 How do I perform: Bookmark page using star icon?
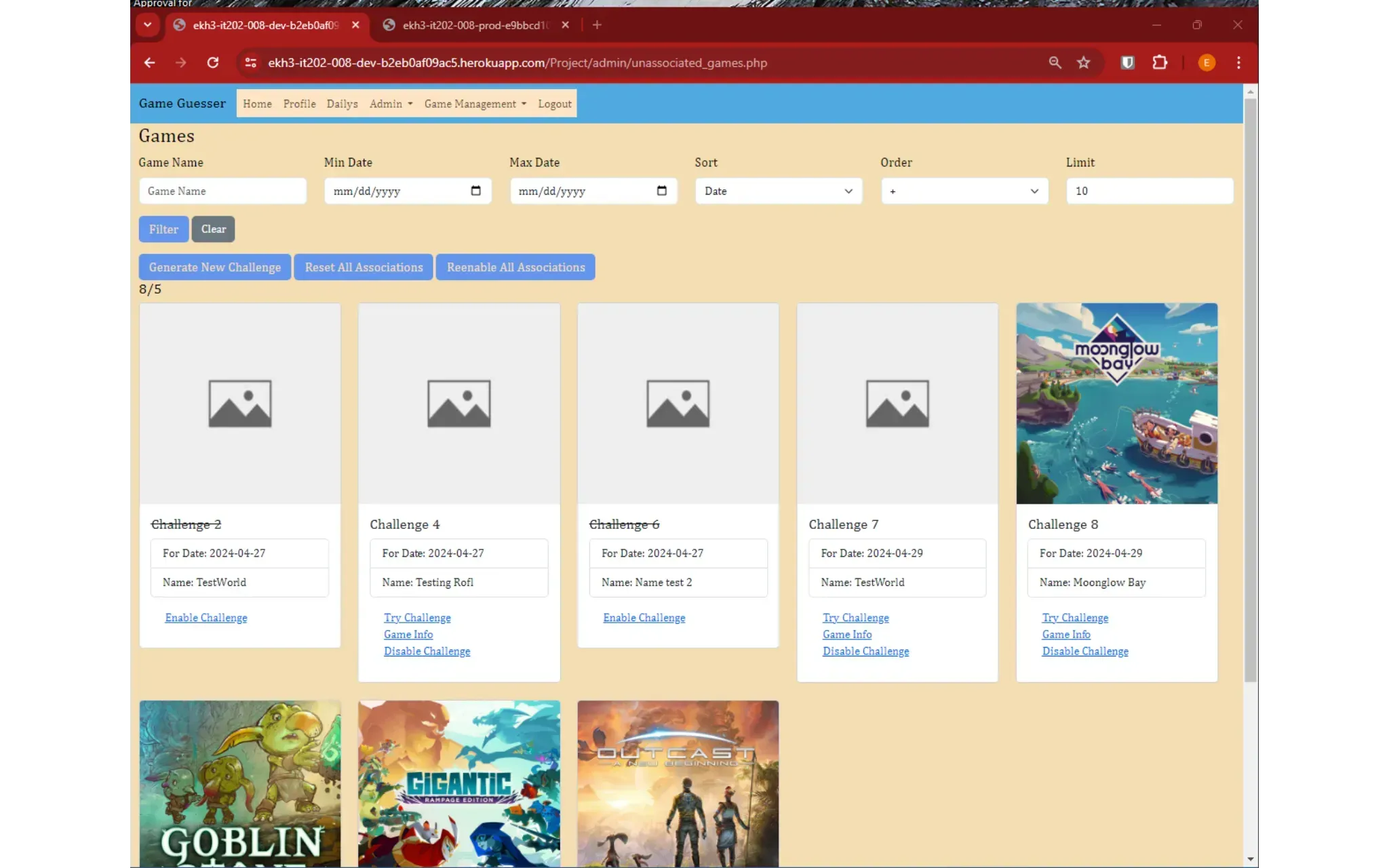(x=1083, y=62)
